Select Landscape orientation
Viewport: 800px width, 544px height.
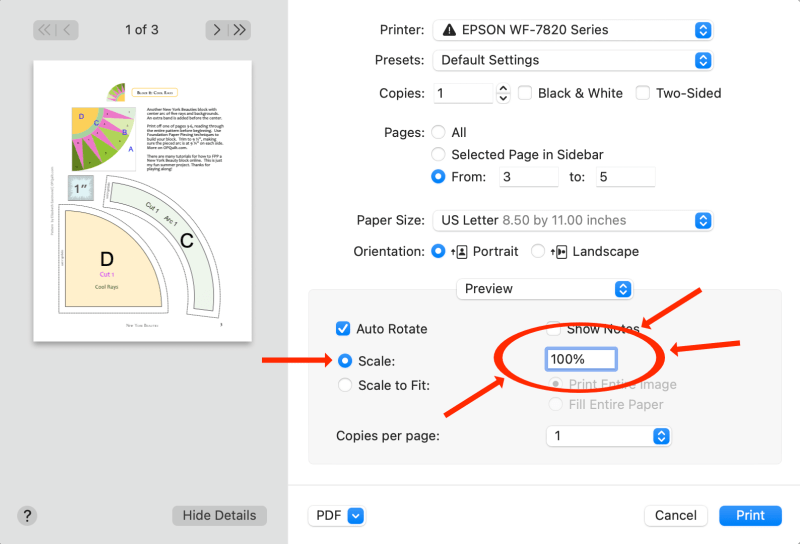point(539,251)
